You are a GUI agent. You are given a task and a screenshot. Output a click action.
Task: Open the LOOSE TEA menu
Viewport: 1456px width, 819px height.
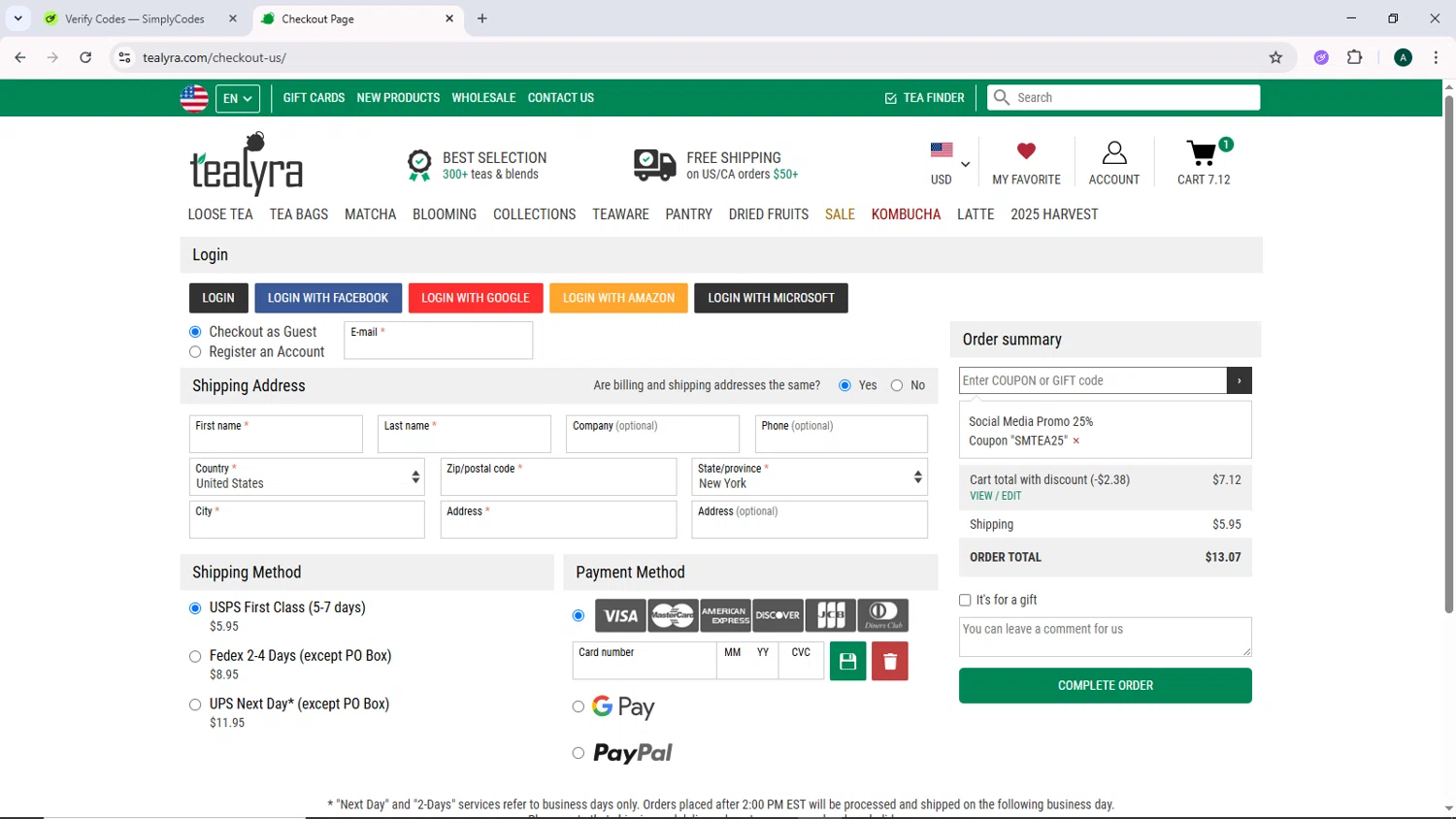[x=220, y=214]
